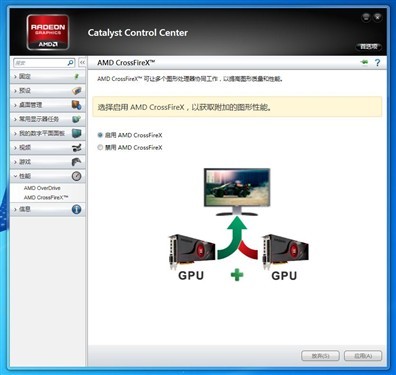Click the magnifier icon in the search box
Screen dimensions: 396x375
70,63
